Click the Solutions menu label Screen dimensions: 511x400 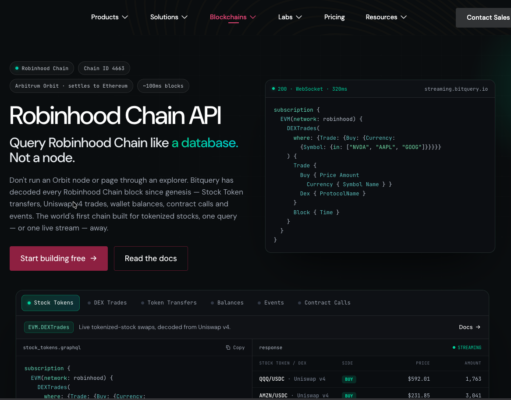[x=164, y=17]
